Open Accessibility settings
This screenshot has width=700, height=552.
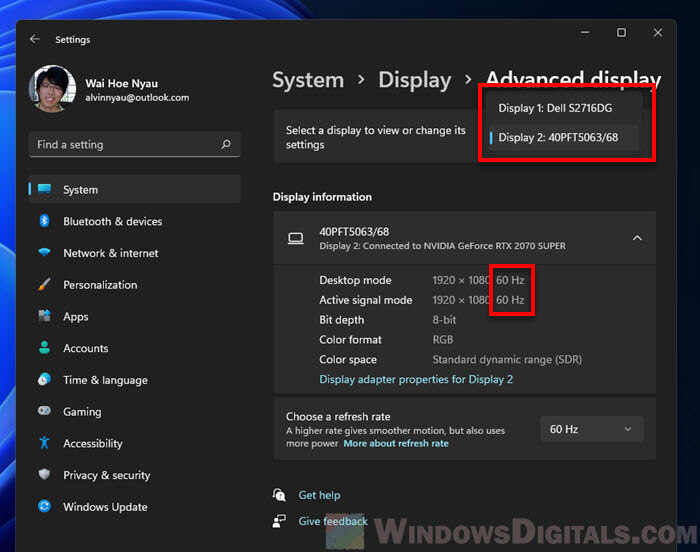pos(134,443)
